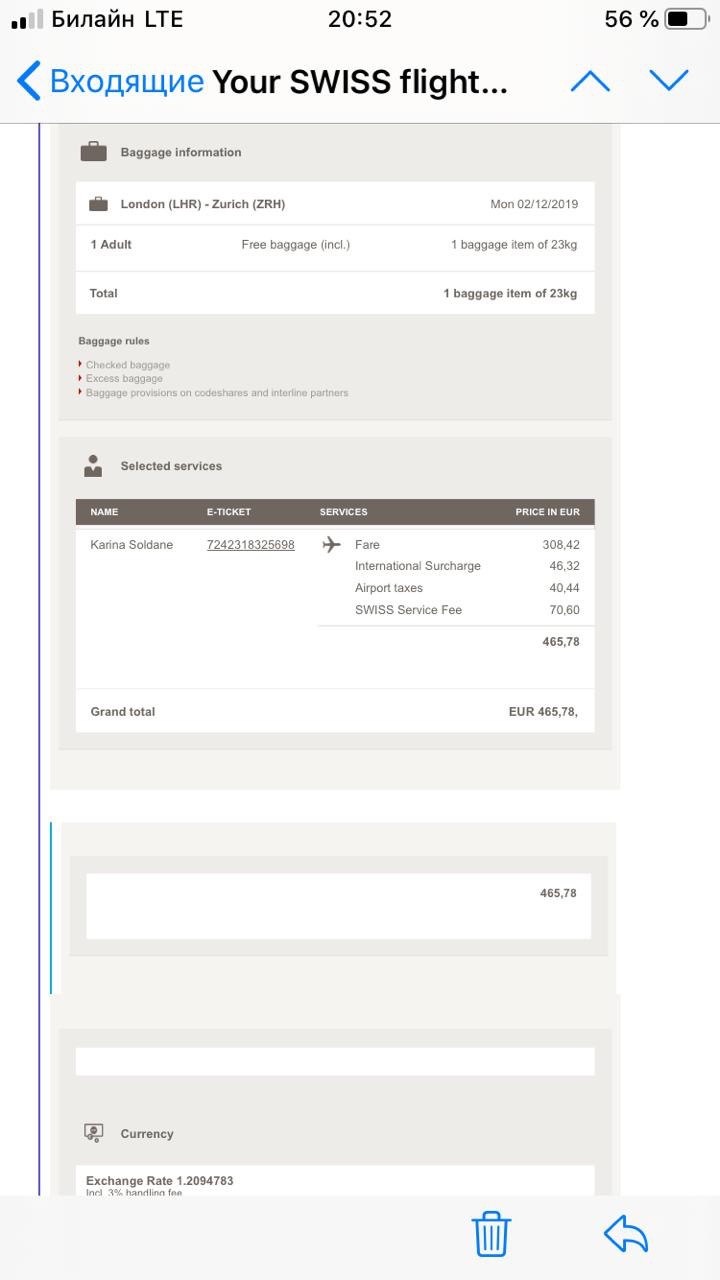Tap the trash icon to delete email
Image resolution: width=720 pixels, height=1280 pixels.
point(491,1234)
